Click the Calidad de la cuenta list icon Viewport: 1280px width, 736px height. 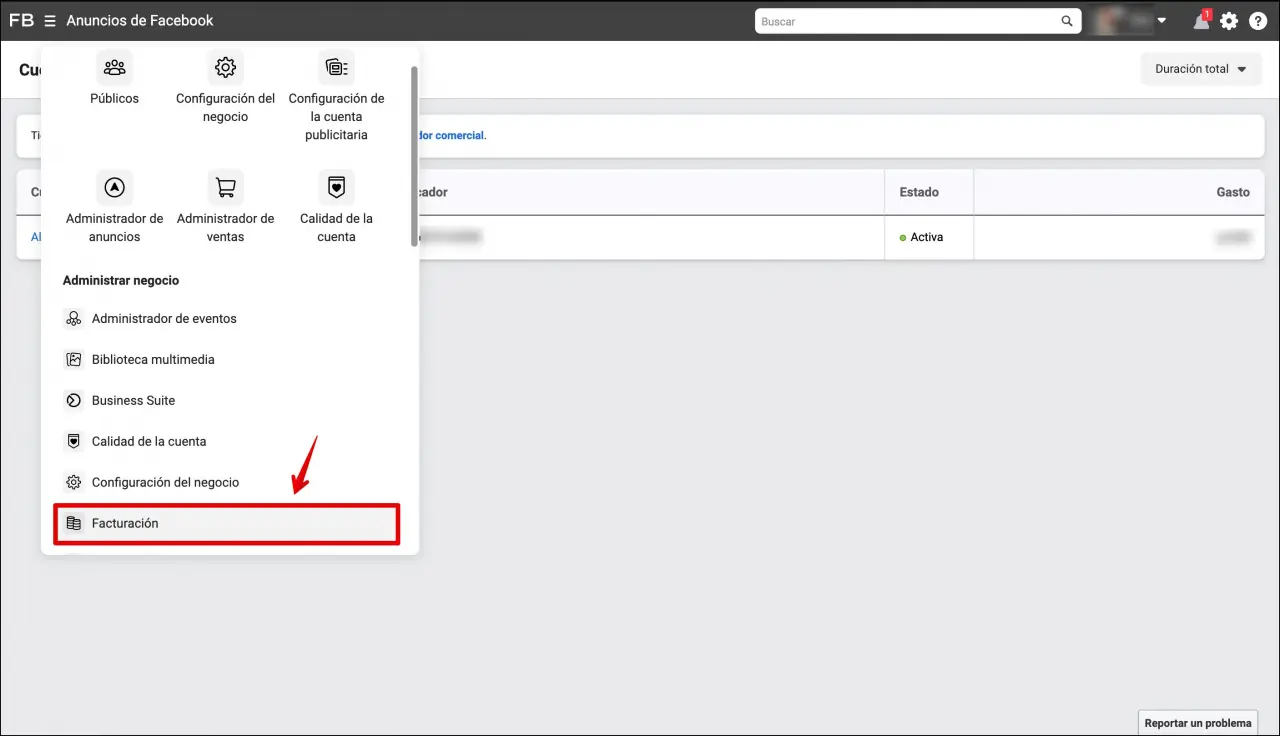(73, 442)
